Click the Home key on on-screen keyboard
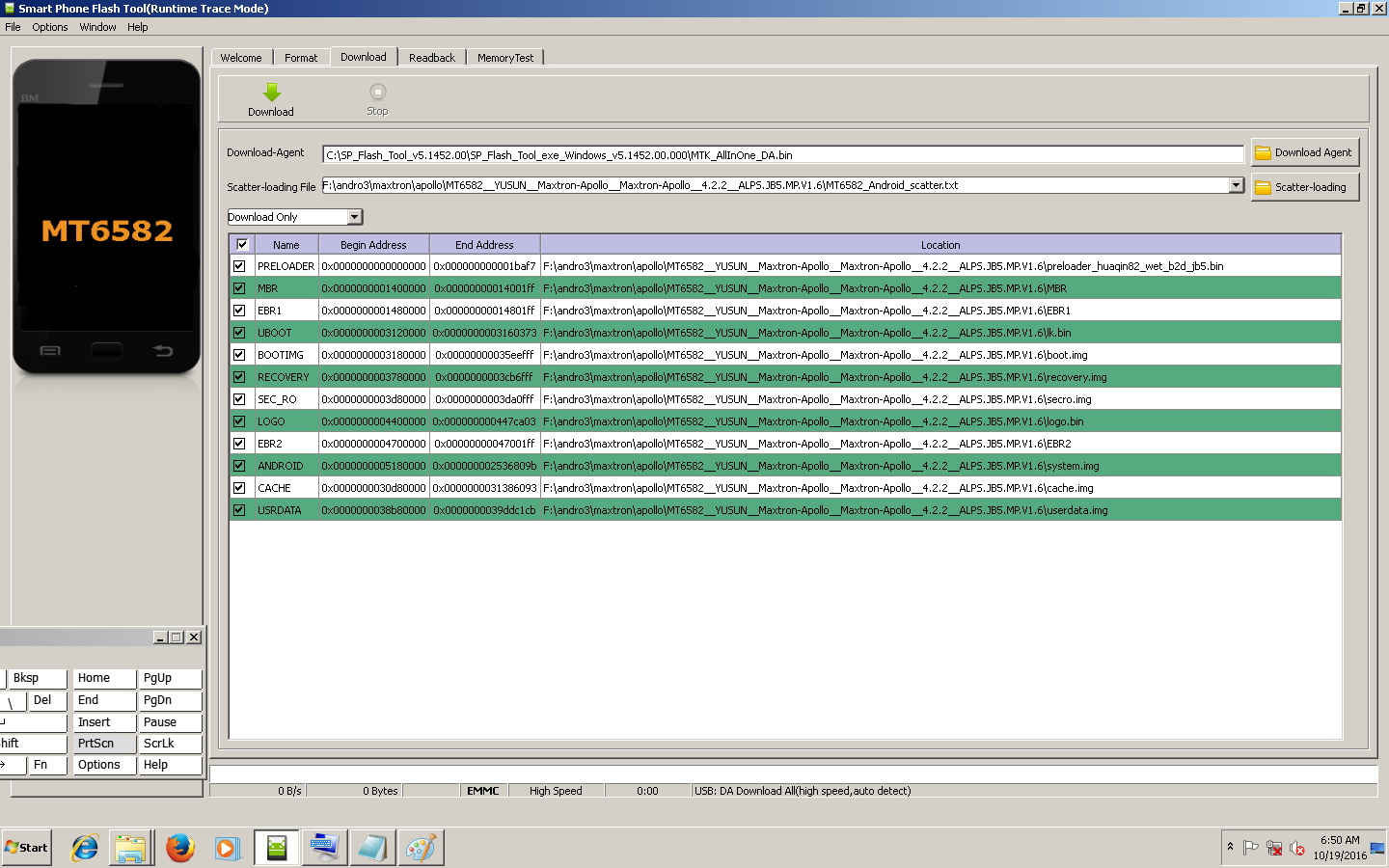The width and height of the screenshot is (1389, 868). pos(104,678)
